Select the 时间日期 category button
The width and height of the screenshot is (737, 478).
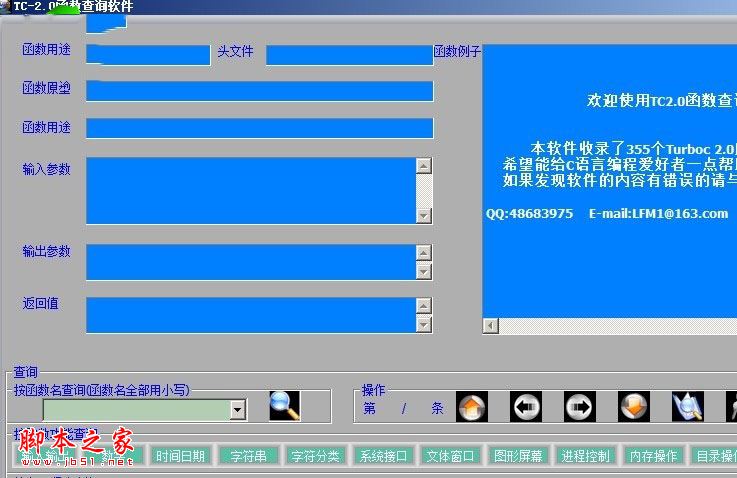coord(180,456)
